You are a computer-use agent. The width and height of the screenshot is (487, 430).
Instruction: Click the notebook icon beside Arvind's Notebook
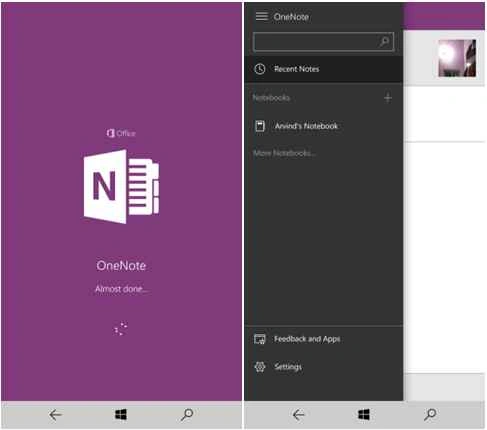click(260, 126)
